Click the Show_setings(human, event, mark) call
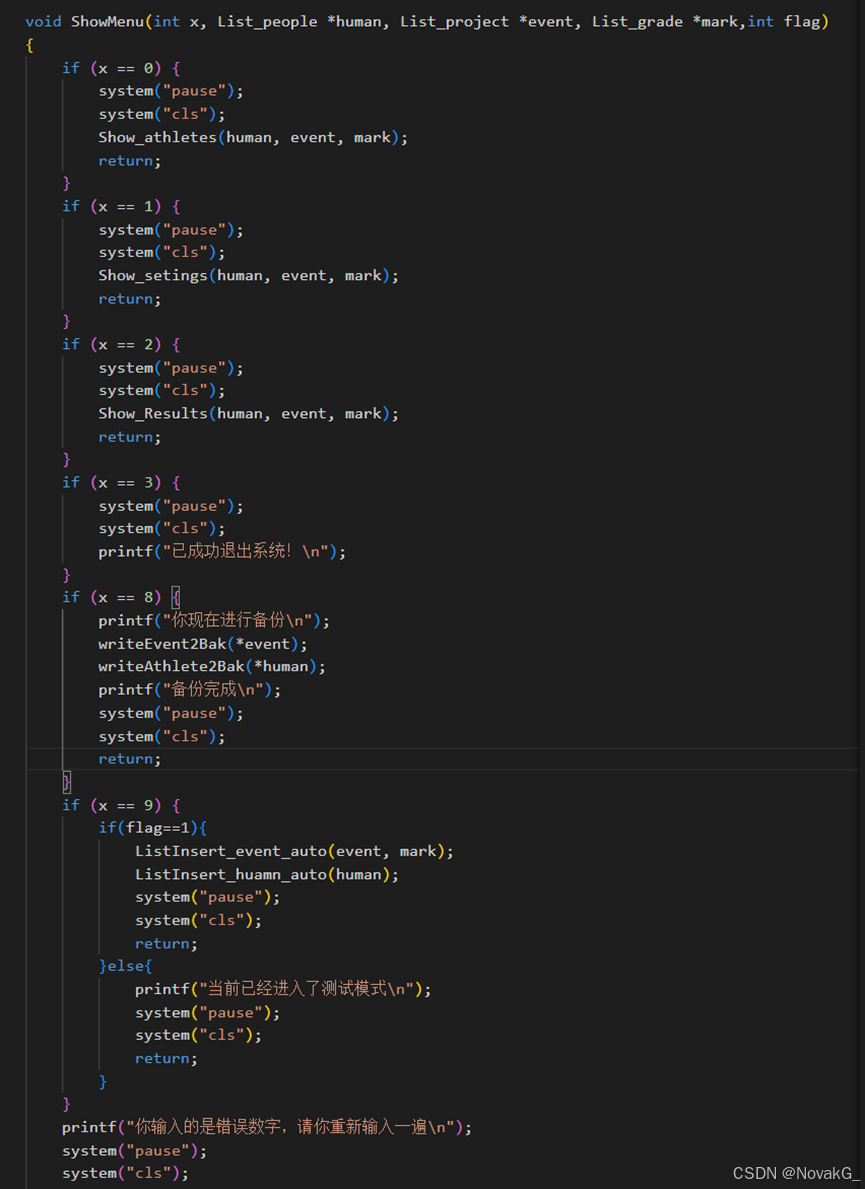 click(x=249, y=275)
